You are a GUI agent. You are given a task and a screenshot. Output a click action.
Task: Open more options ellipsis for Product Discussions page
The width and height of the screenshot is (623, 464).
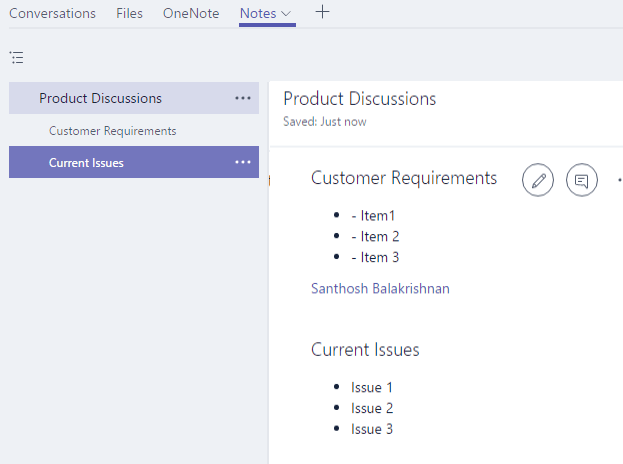click(243, 98)
